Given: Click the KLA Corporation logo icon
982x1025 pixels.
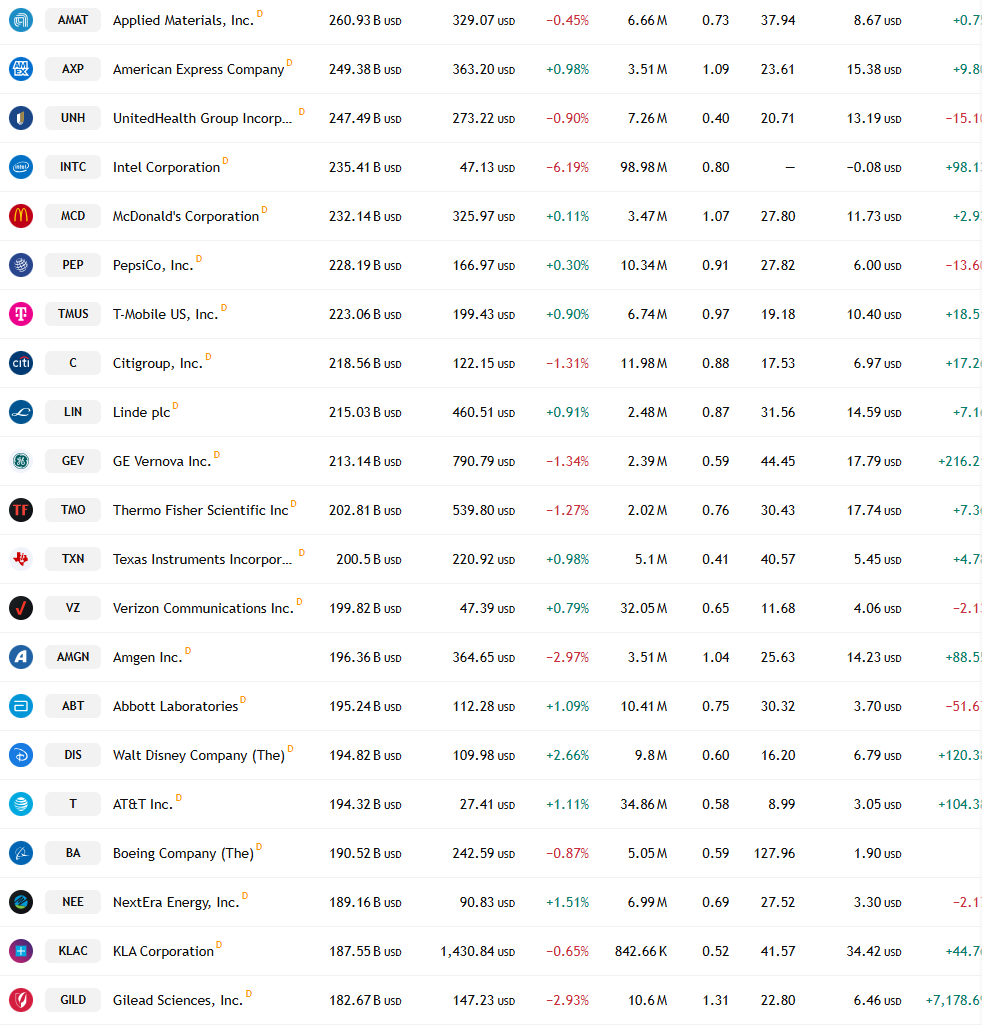Looking at the screenshot, I should click(21, 951).
